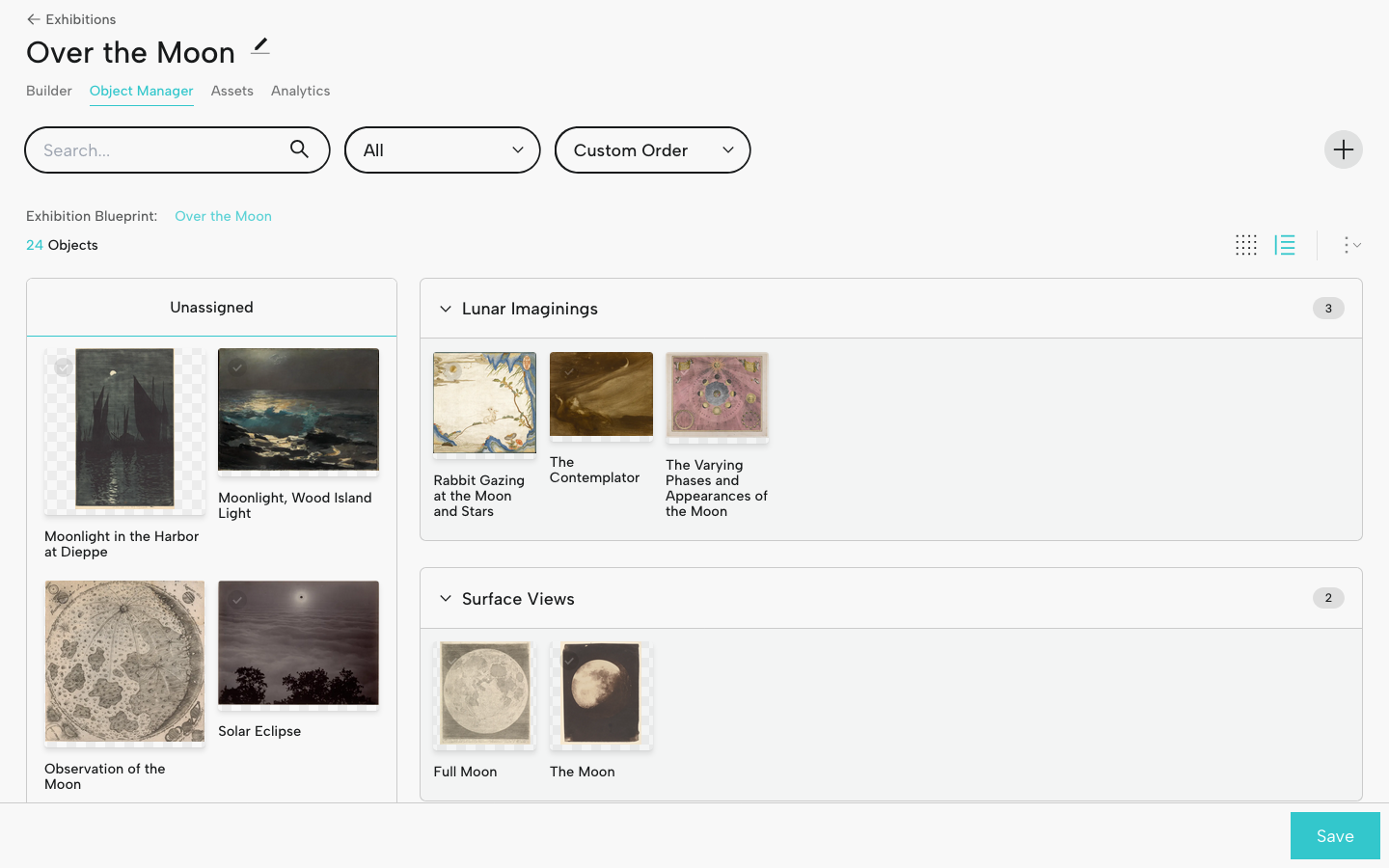Viewport: 1389px width, 868px height.
Task: Open the All filter dropdown
Action: [x=442, y=150]
